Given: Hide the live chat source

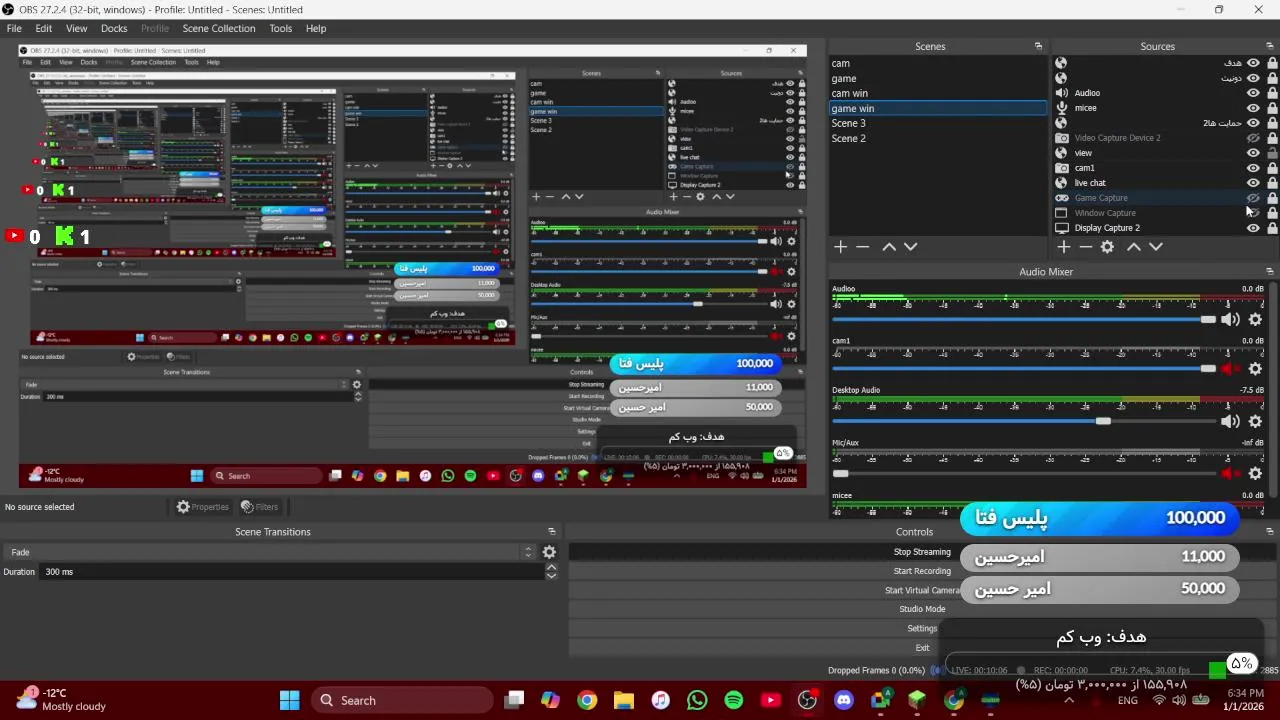Looking at the screenshot, I should pyautogui.click(x=1253, y=183).
